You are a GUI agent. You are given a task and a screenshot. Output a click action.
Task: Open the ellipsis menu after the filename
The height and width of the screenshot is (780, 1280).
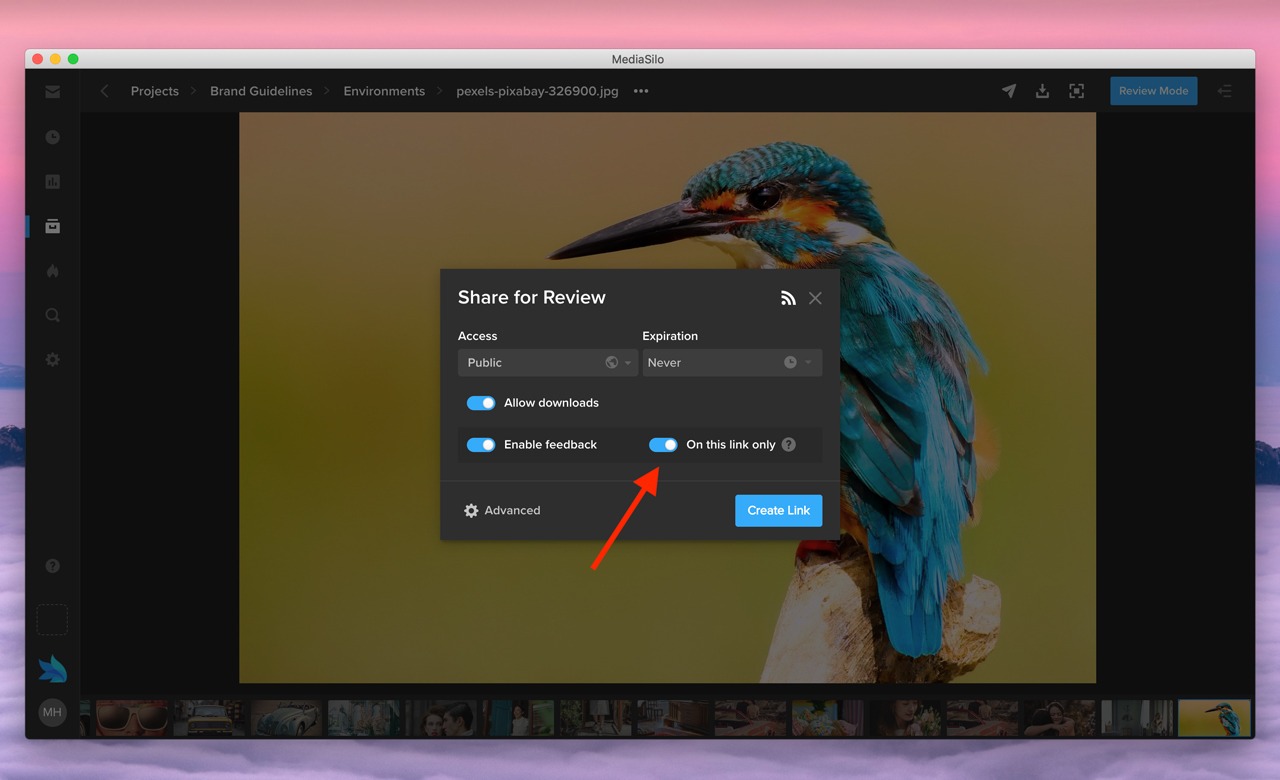coord(641,91)
